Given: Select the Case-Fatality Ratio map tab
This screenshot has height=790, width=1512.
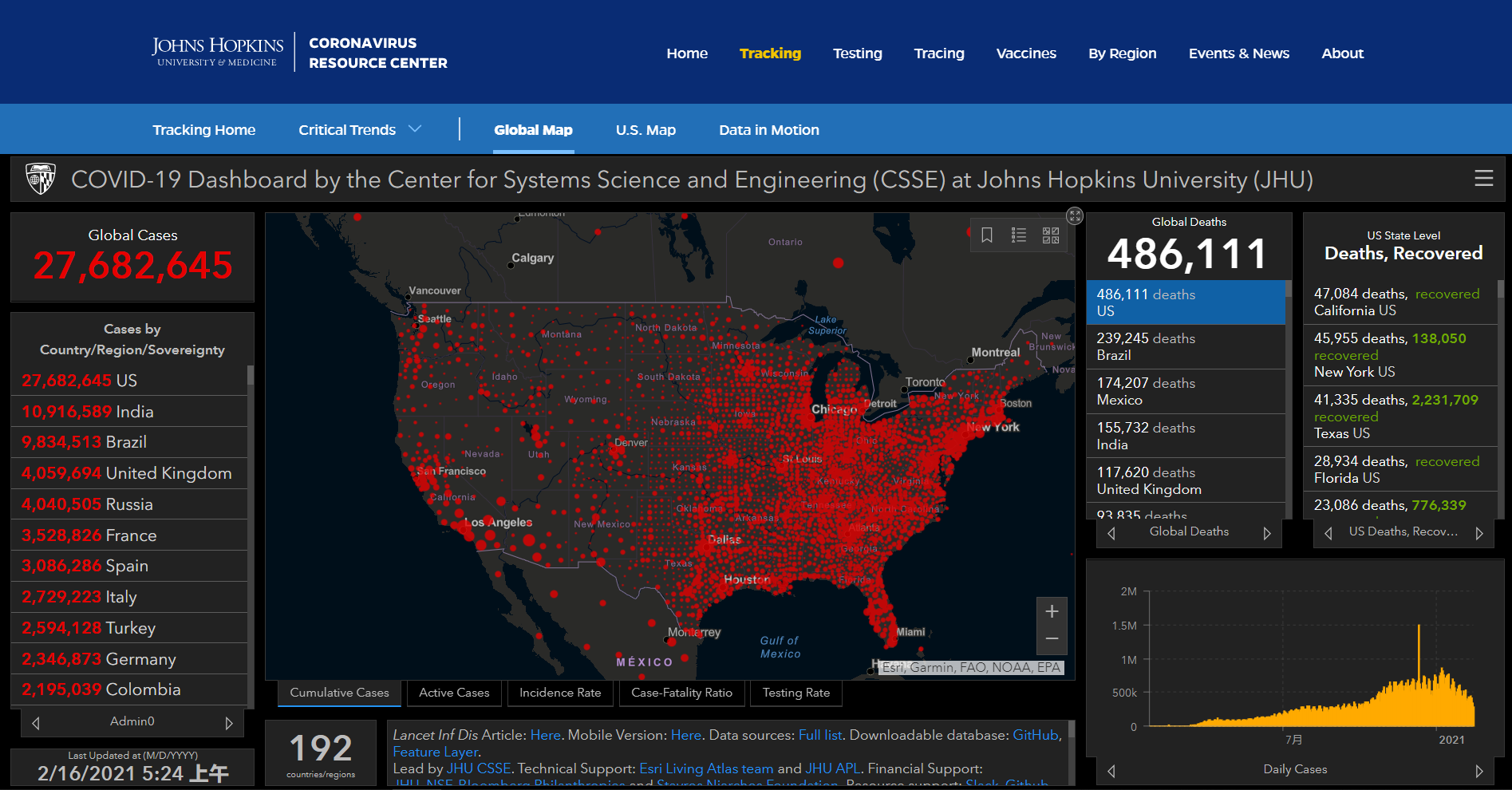Looking at the screenshot, I should [x=681, y=693].
